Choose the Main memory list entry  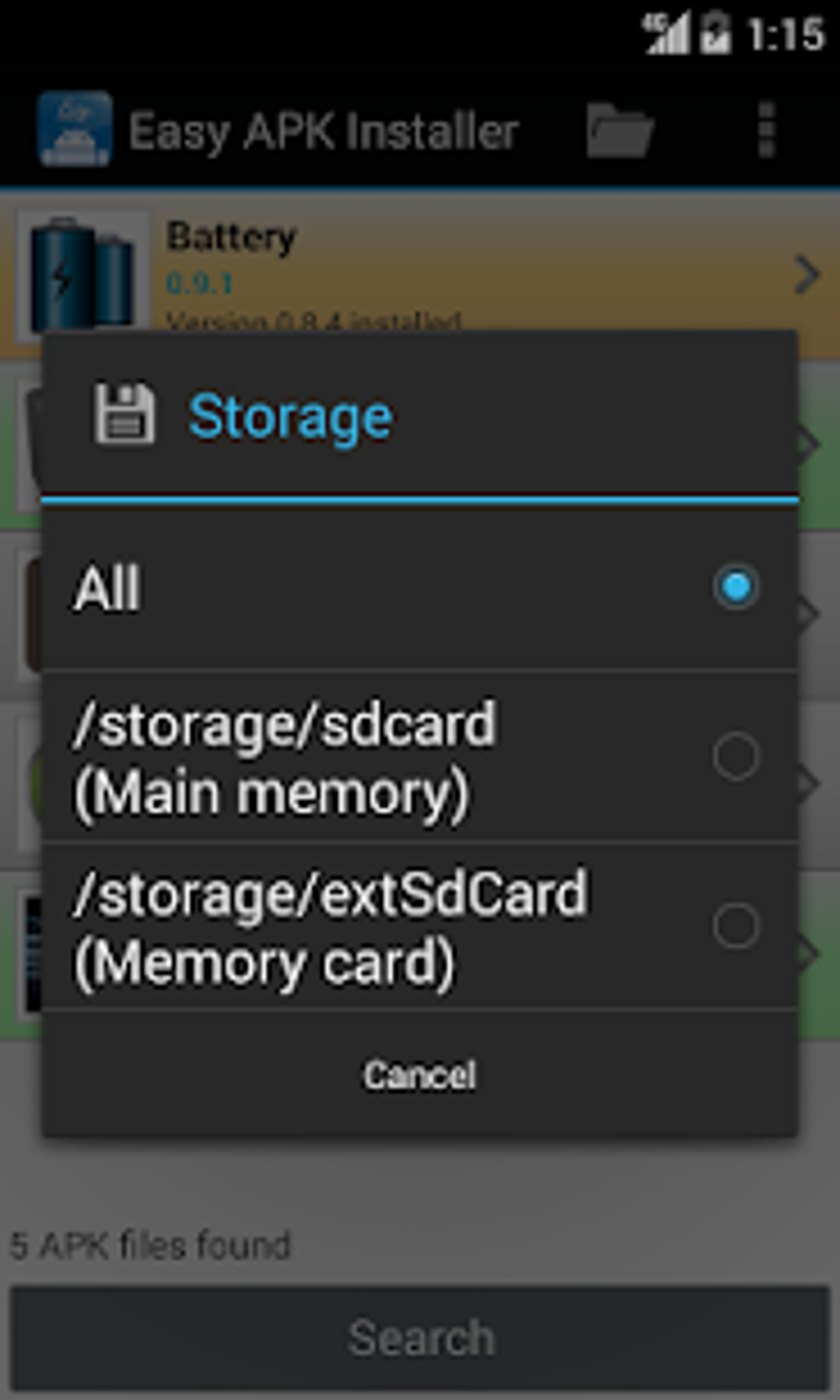420,758
